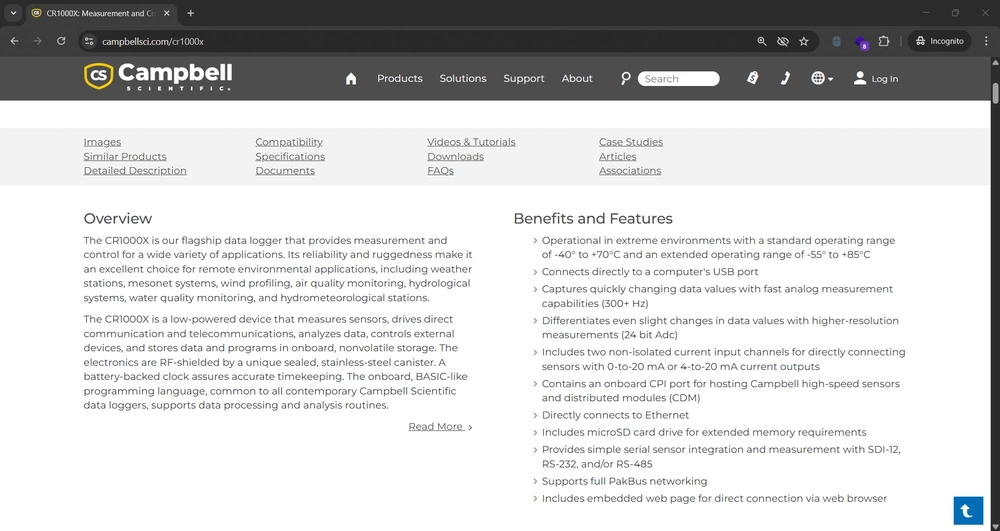Viewport: 1000px width, 531px height.
Task: Click the search magnifier icon in site header
Action: click(x=626, y=78)
